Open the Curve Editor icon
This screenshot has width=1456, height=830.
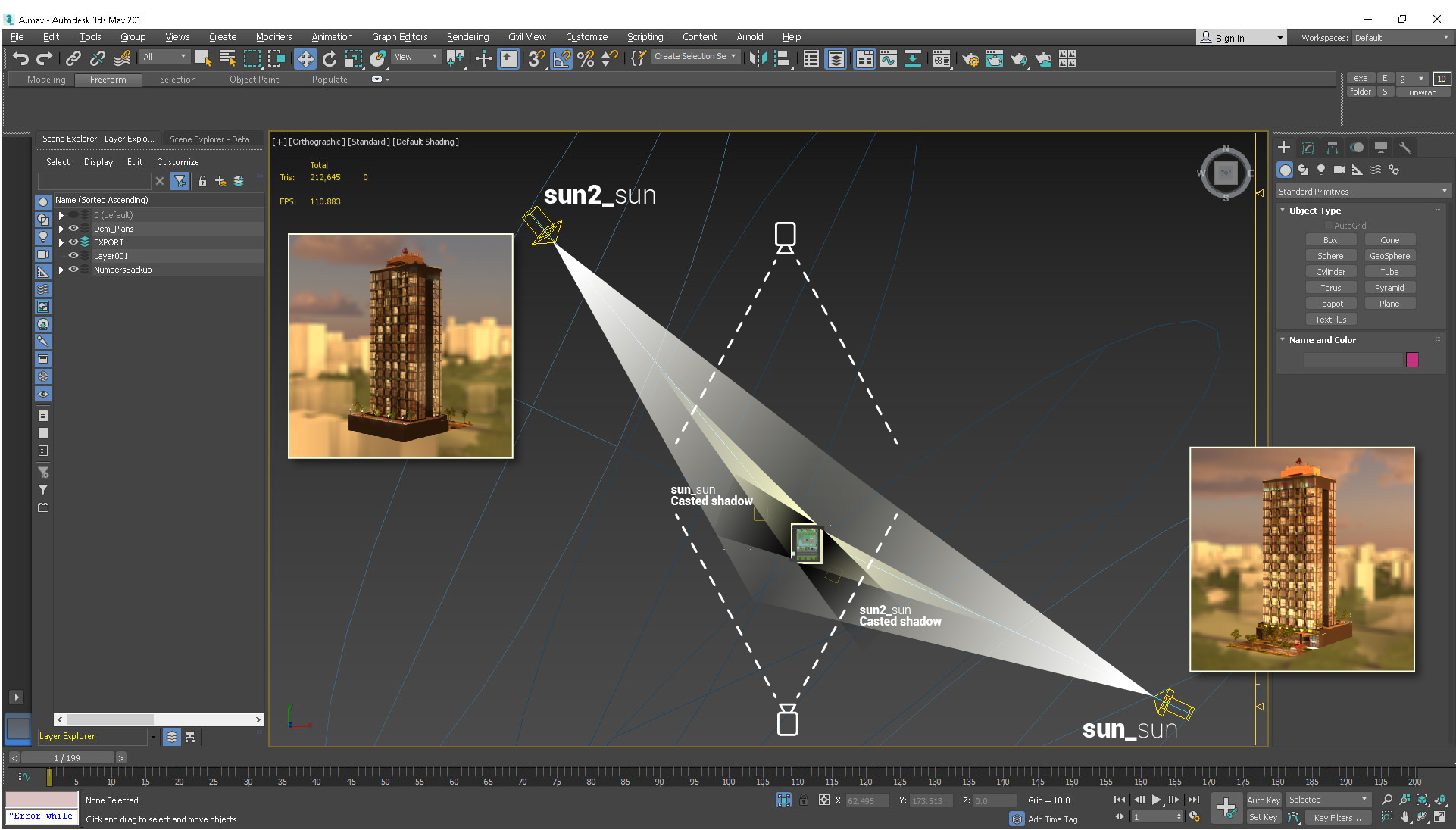[888, 58]
